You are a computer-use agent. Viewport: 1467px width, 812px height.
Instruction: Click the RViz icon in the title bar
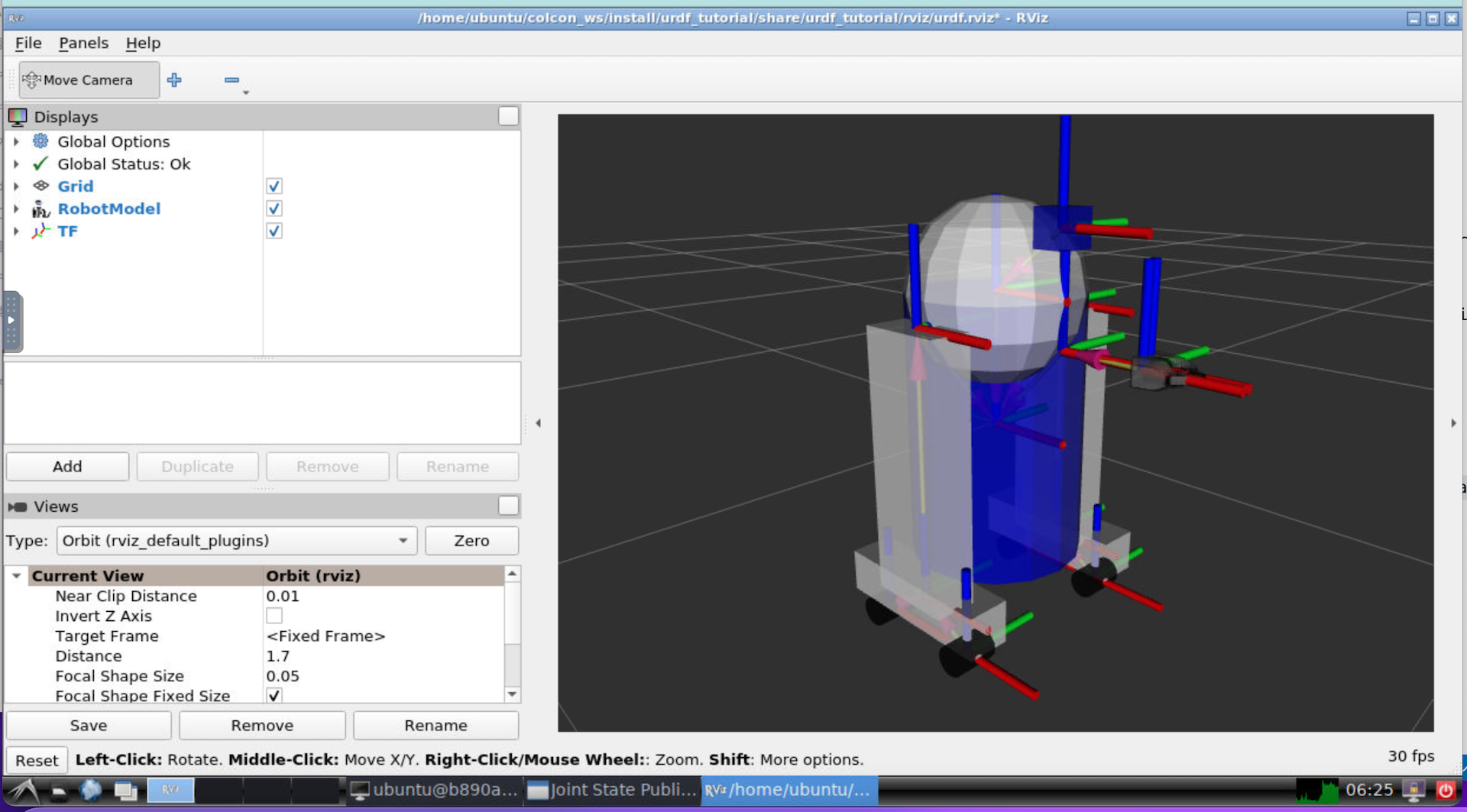[x=16, y=18]
